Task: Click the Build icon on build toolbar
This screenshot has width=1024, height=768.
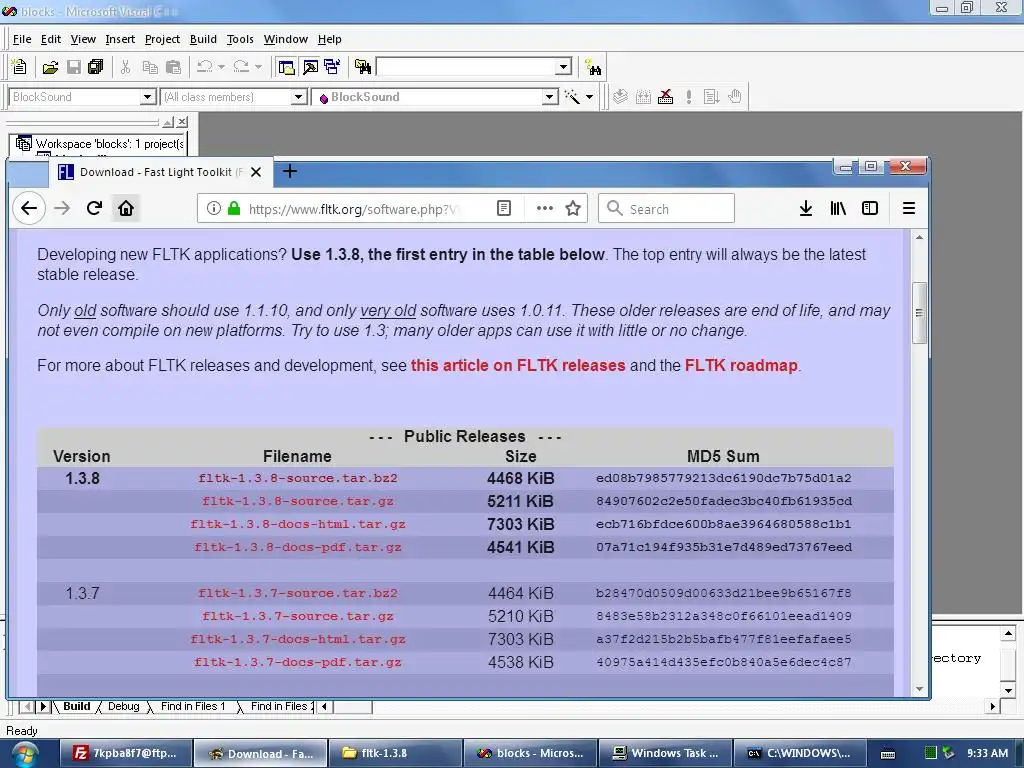Action: (643, 97)
